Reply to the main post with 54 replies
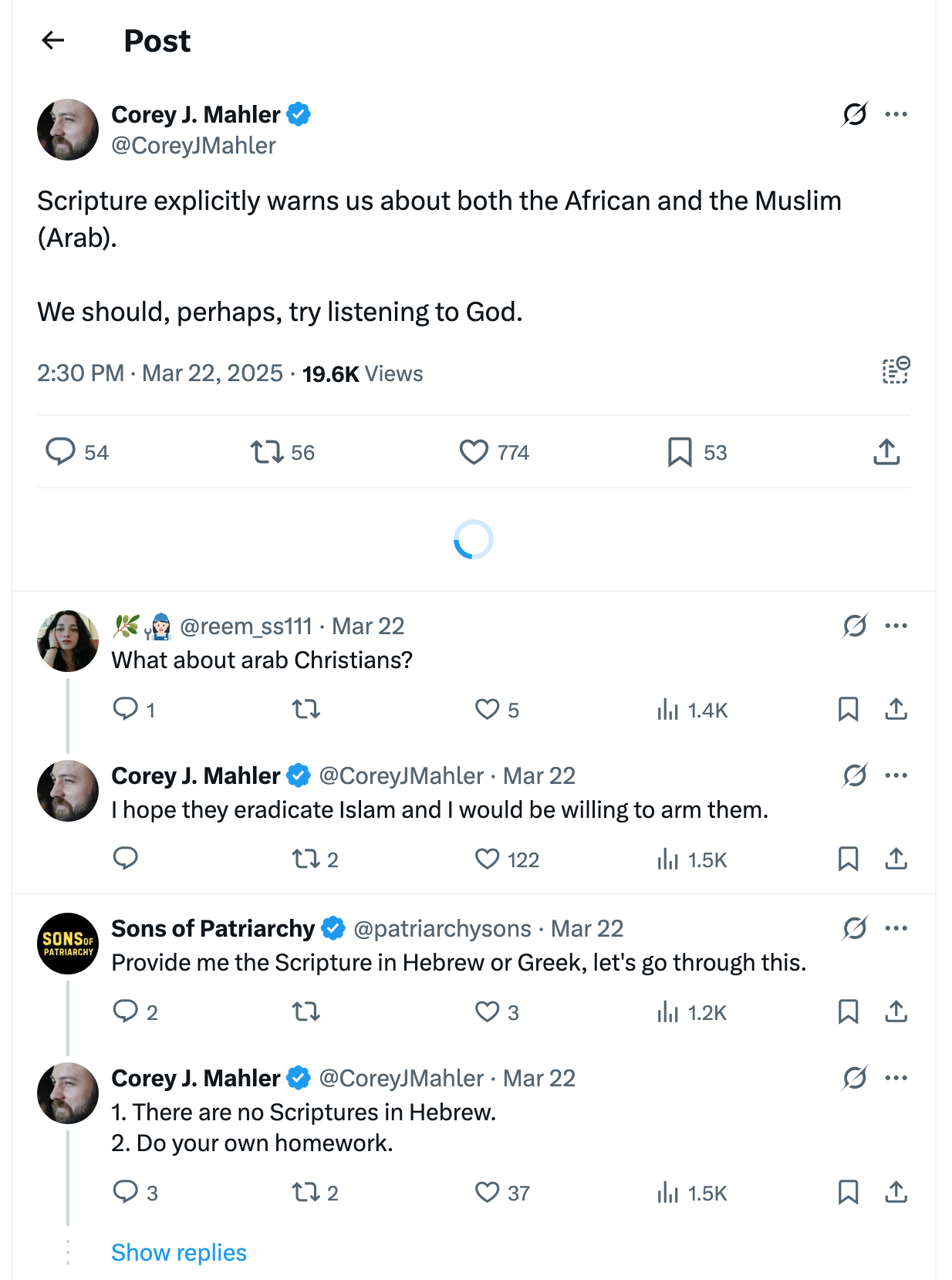This screenshot has height=1280, width=952. 60,452
